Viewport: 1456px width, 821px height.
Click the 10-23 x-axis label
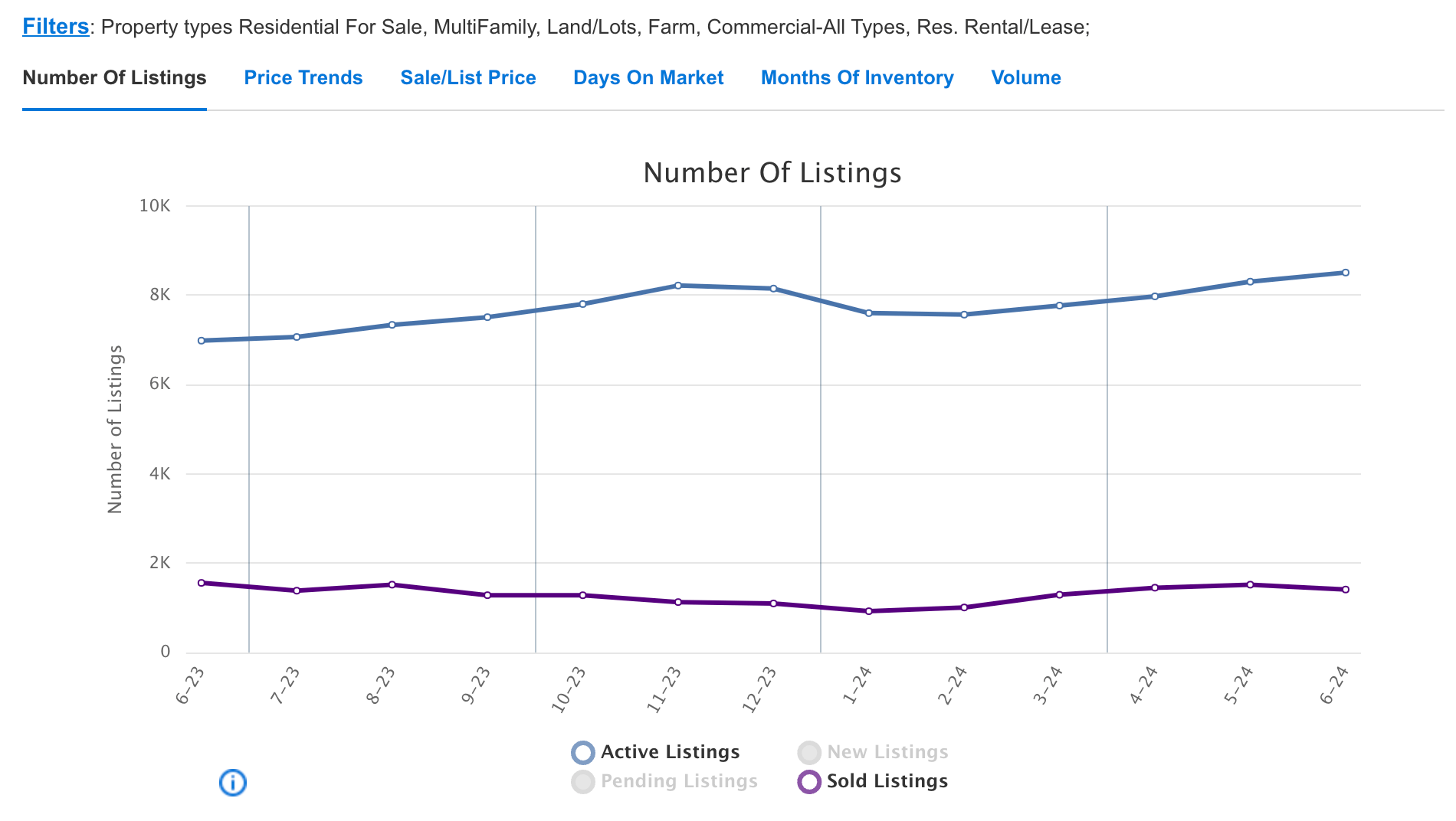(569, 690)
